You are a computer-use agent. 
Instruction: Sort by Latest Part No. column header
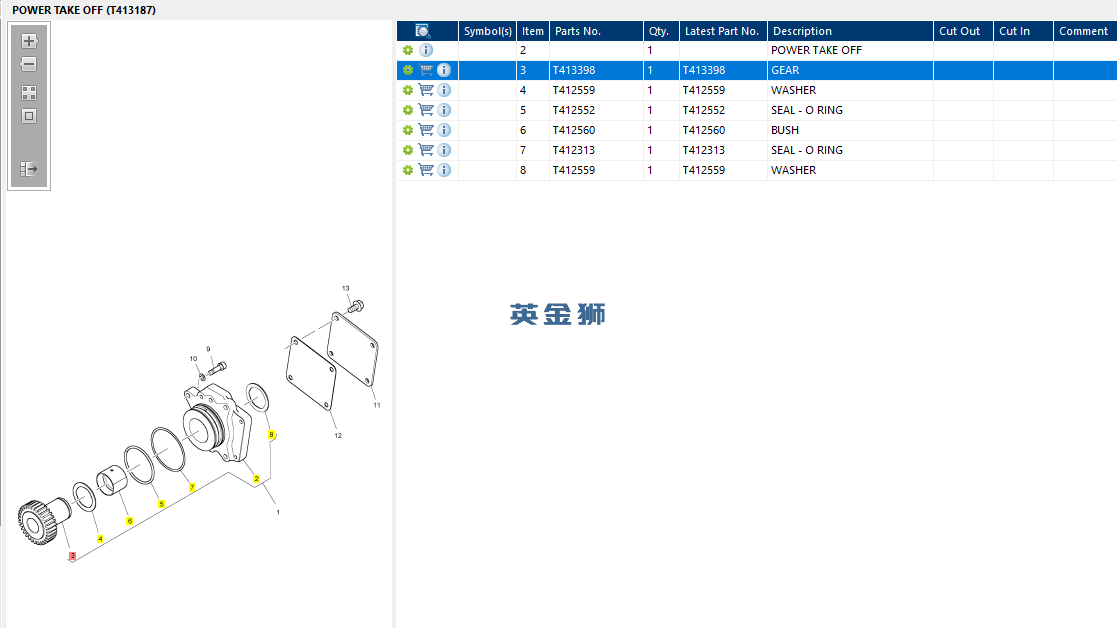click(723, 31)
